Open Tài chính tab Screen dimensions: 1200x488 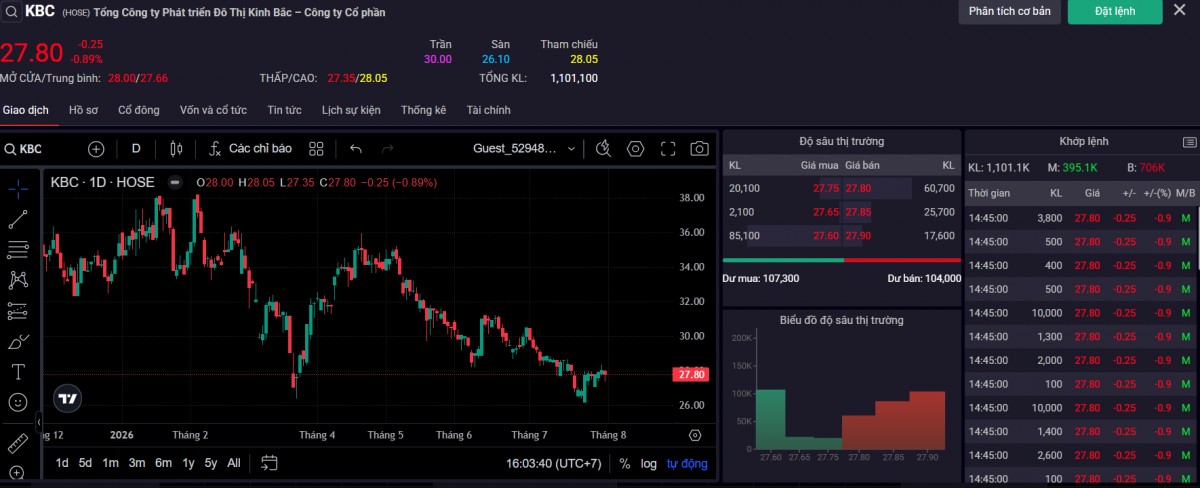(x=488, y=110)
